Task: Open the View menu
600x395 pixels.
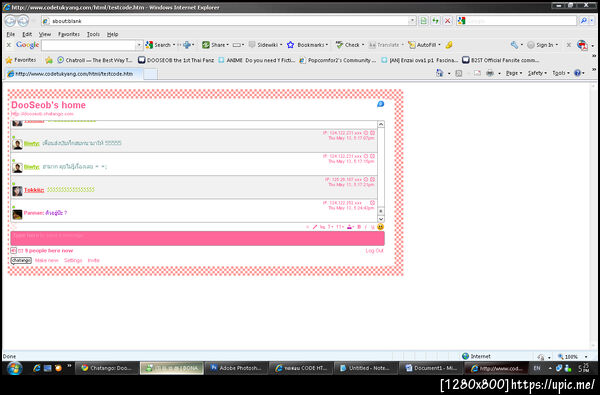Action: point(45,34)
